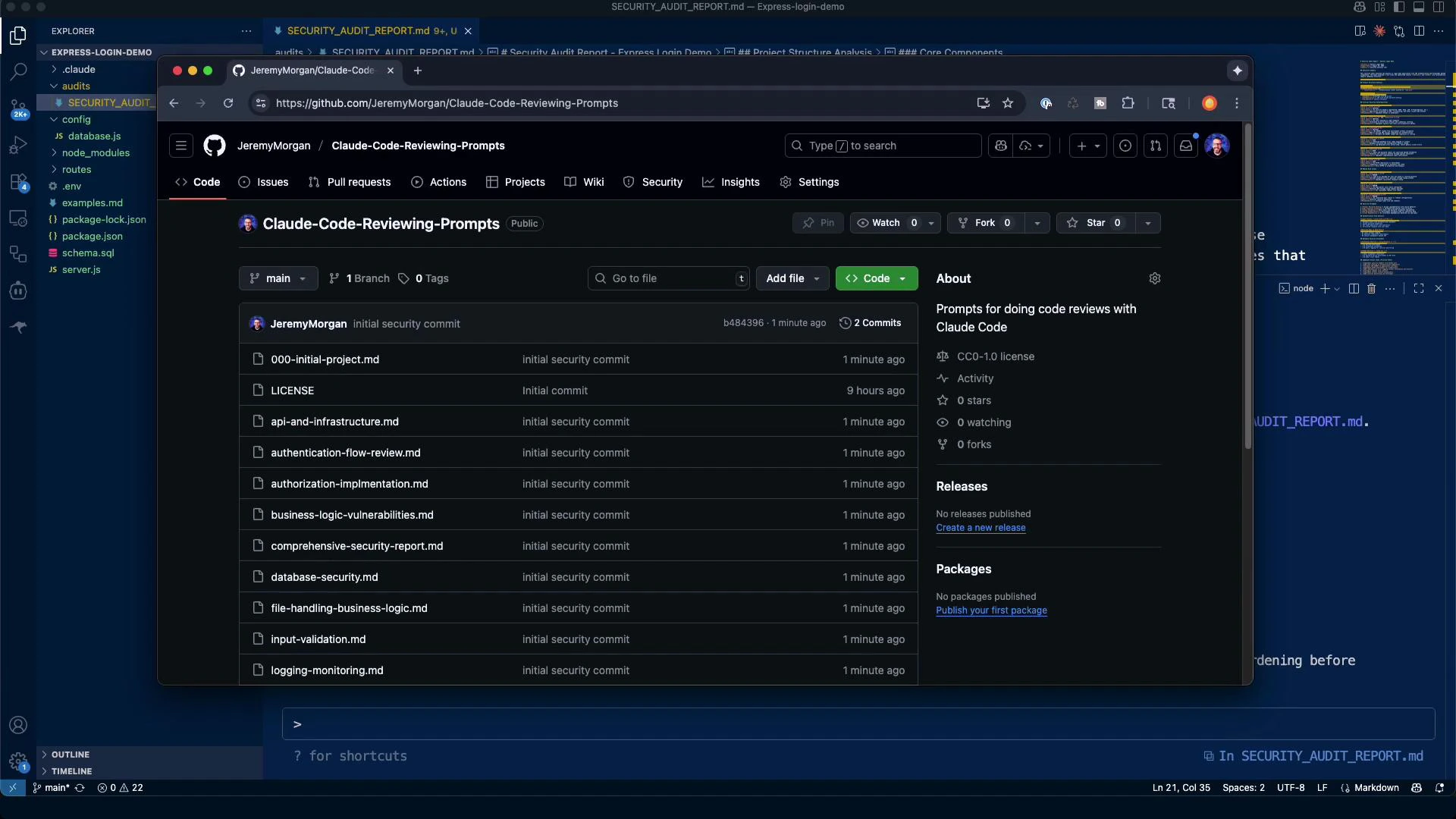
Task: Split VS Code terminal panel icon
Action: tap(1354, 288)
